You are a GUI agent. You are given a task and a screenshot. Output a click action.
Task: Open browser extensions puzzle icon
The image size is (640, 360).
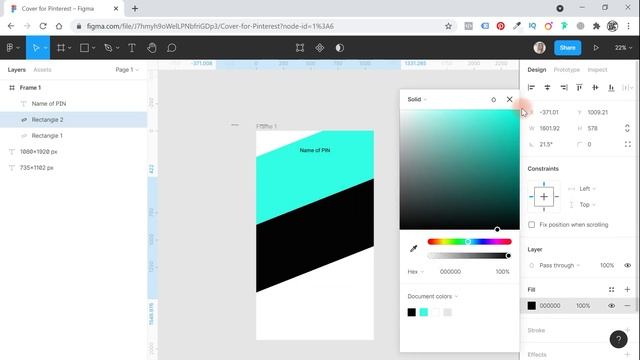pos(596,26)
